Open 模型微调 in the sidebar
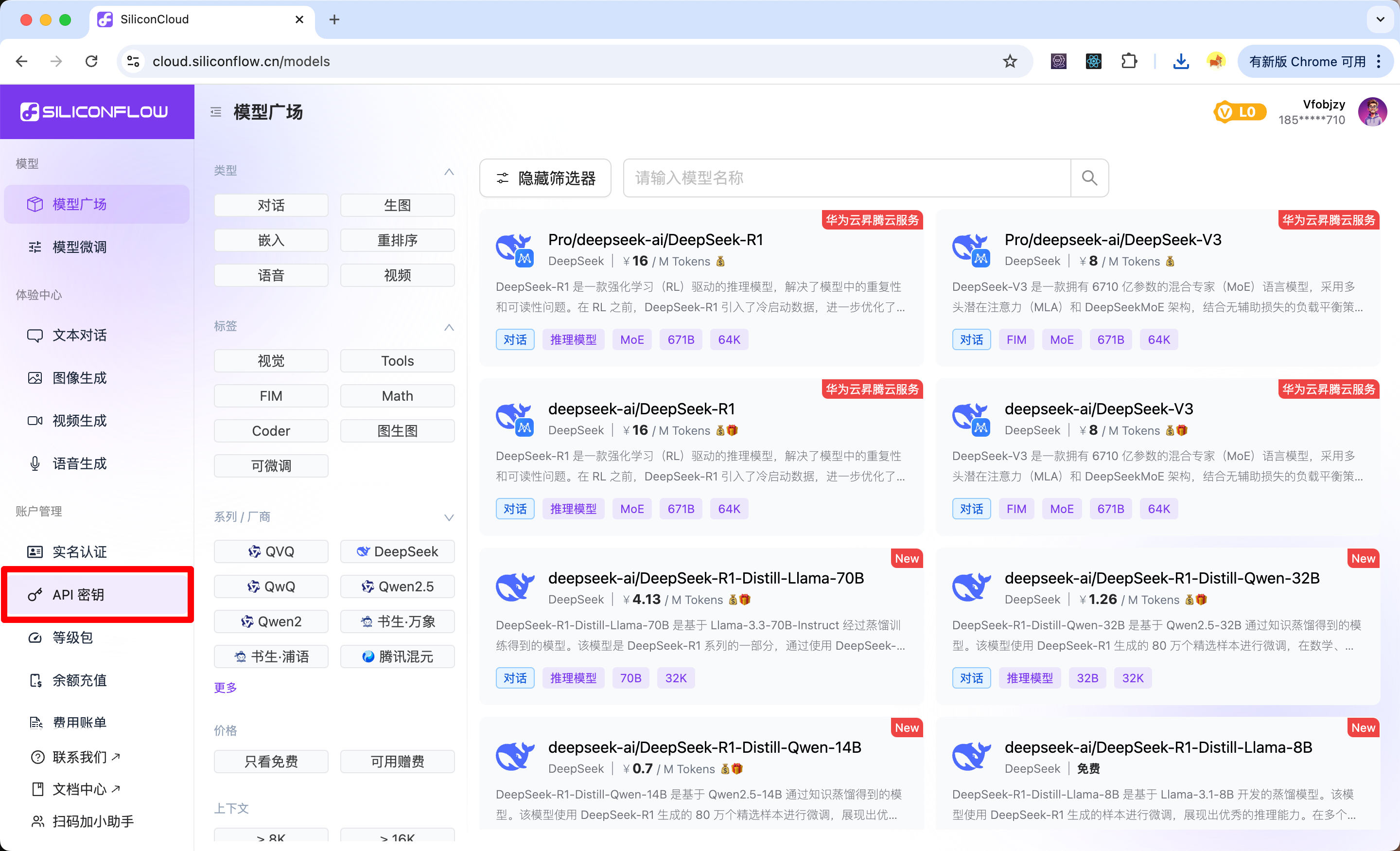1400x851 pixels. (97, 247)
